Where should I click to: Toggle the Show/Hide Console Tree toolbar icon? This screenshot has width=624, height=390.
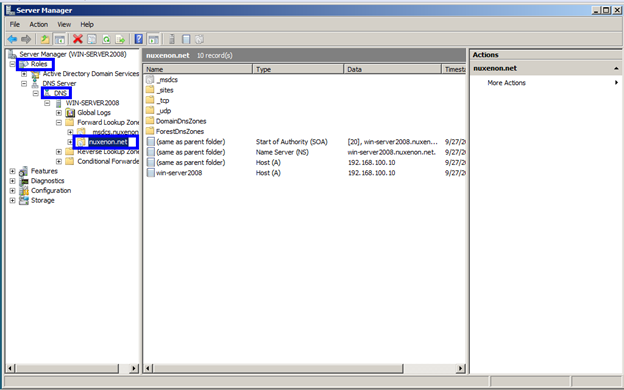[60, 39]
